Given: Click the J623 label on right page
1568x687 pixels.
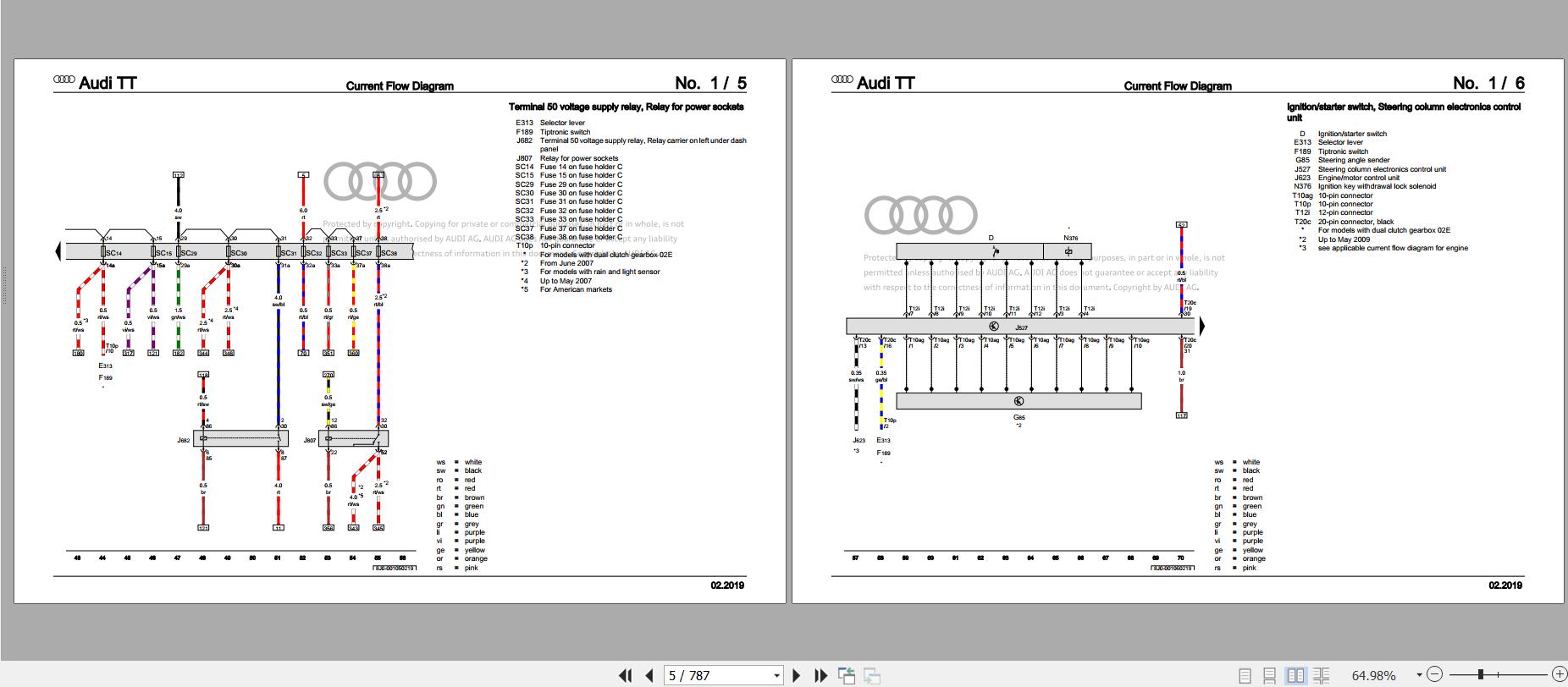Looking at the screenshot, I should [x=859, y=441].
